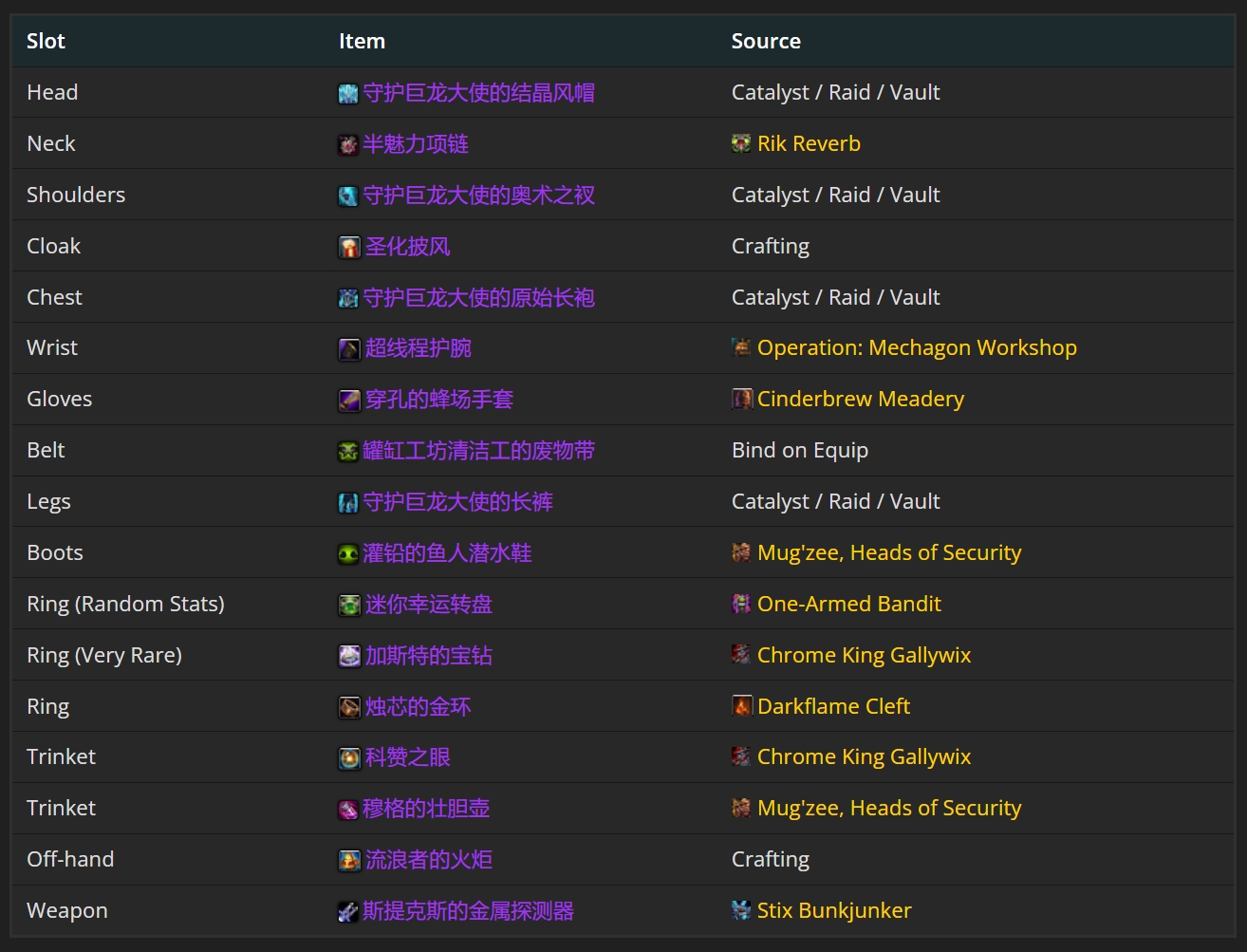Click the 流浪者的火炬 off-hand icon
The height and width of the screenshot is (952, 1247).
[x=348, y=859]
